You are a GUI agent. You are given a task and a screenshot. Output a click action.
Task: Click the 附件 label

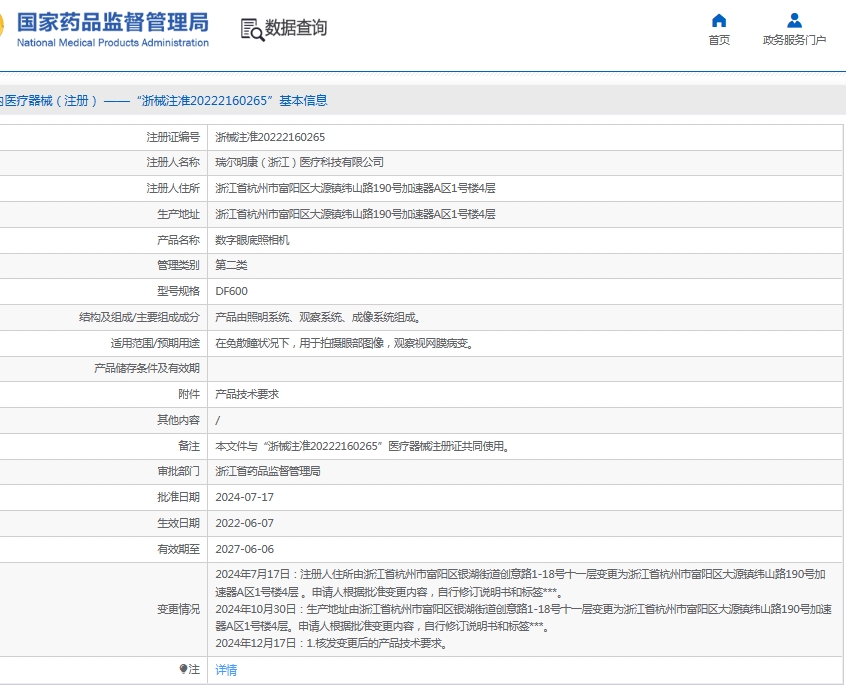pyautogui.click(x=189, y=394)
